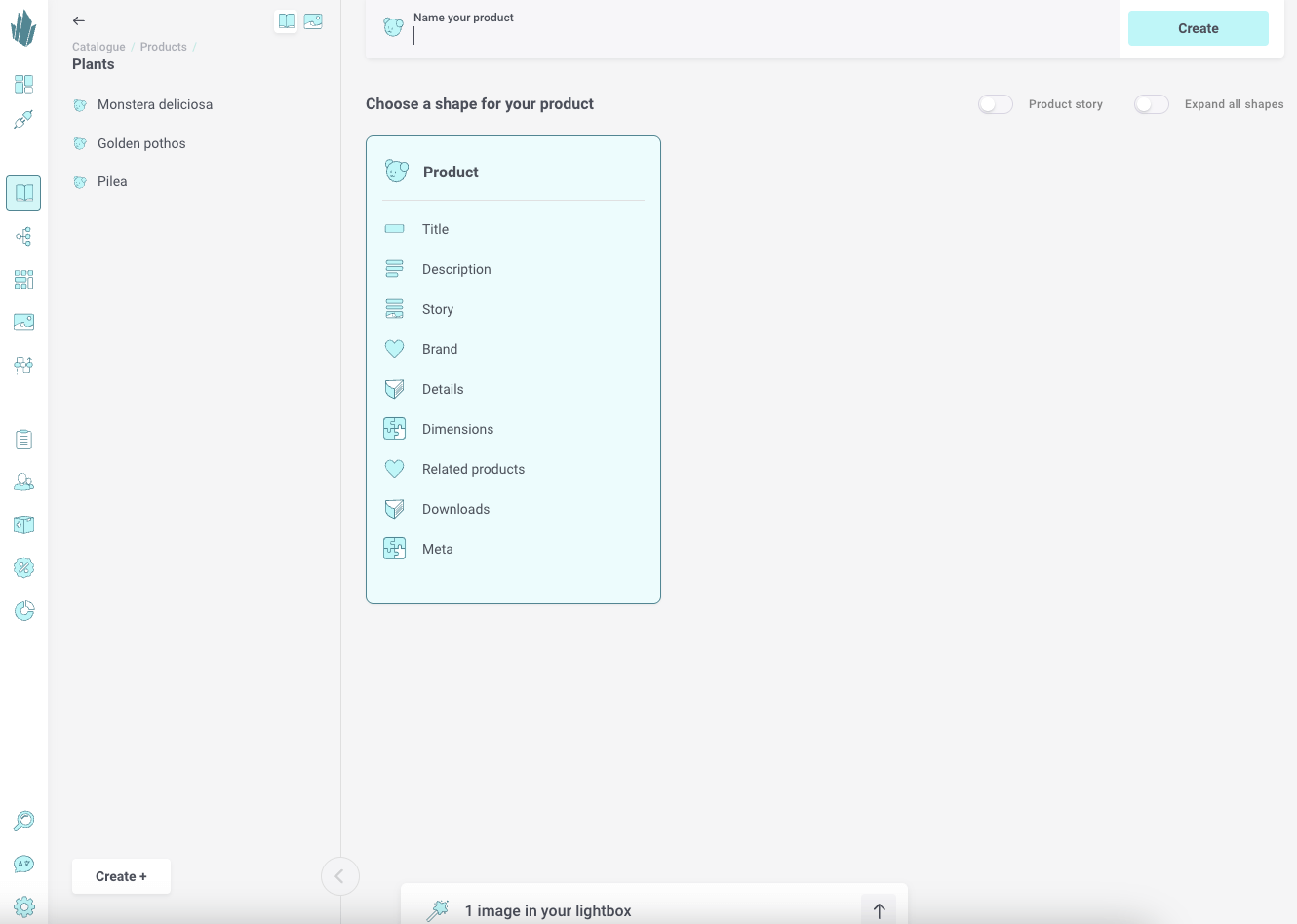
Task: Click the settings gear icon in sidebar
Action: point(24,906)
